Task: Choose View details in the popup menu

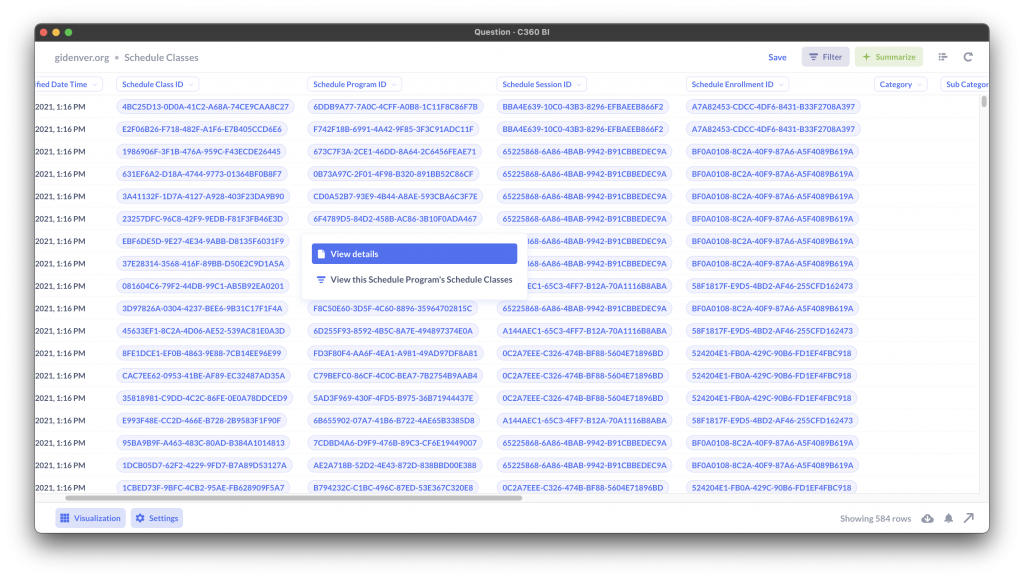Action: pyautogui.click(x=414, y=254)
